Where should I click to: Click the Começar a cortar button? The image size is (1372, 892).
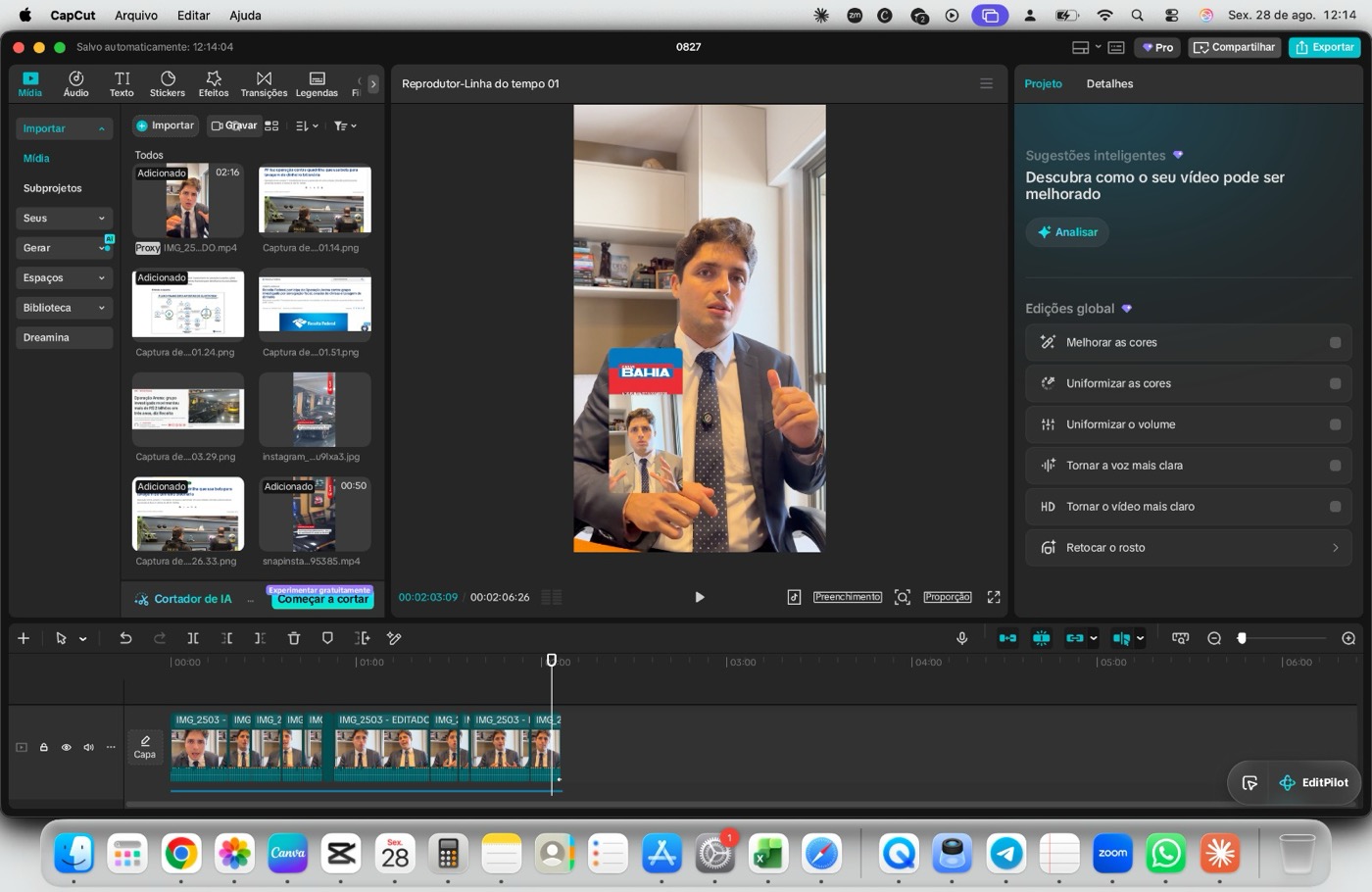(x=322, y=599)
